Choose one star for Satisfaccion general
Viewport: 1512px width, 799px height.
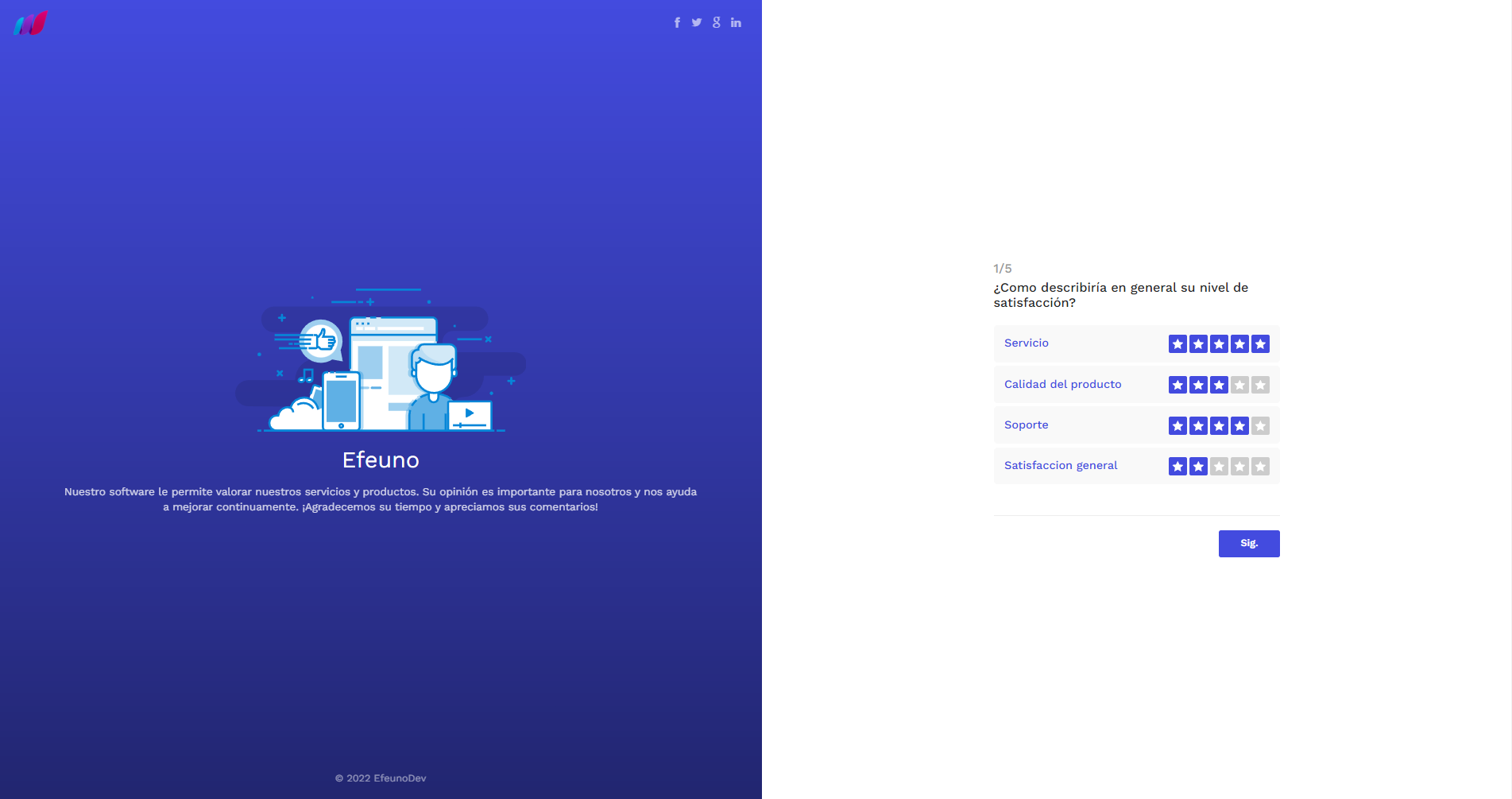pos(1178,467)
